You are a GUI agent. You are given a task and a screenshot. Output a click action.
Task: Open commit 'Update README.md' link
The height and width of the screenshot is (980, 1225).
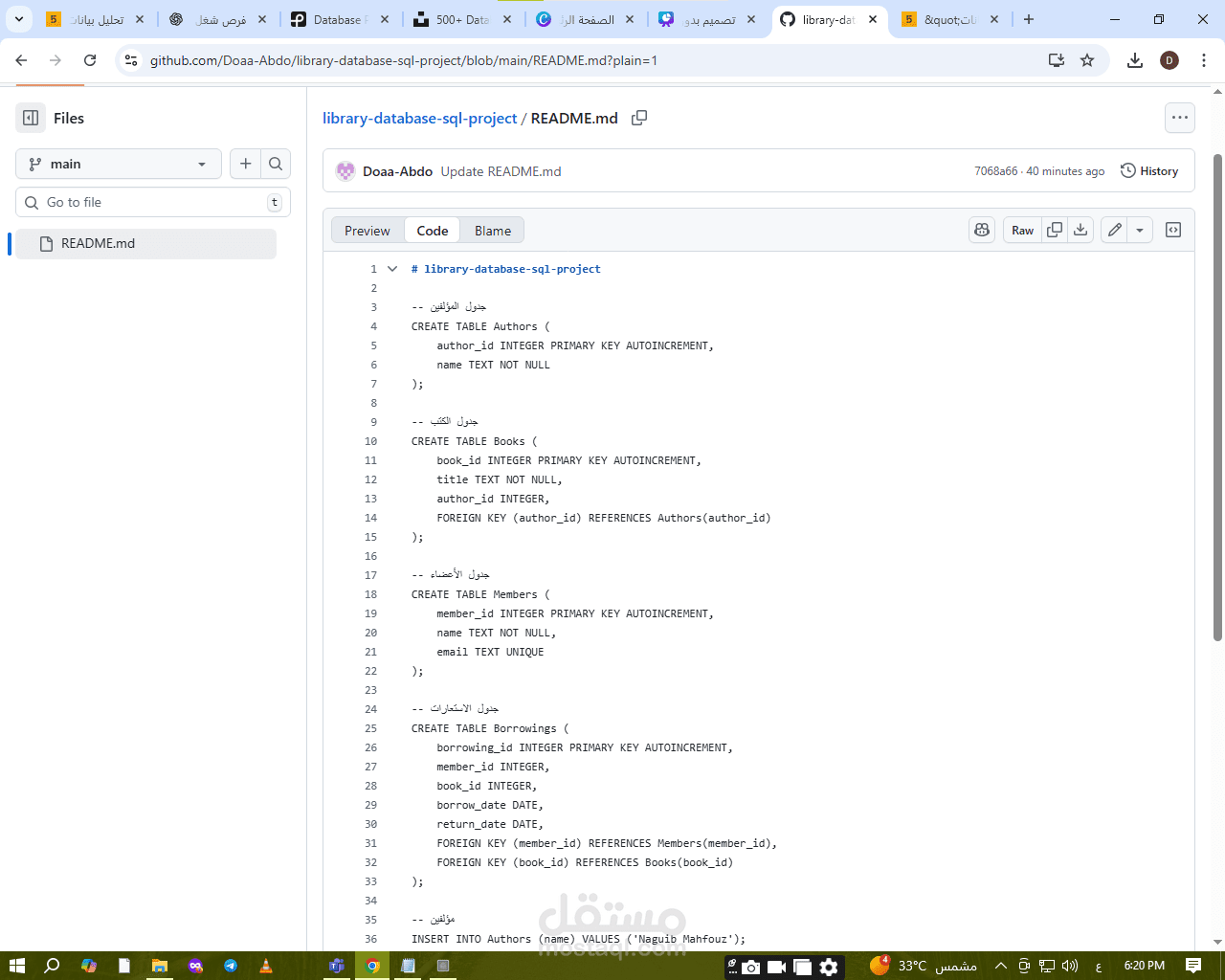tap(501, 171)
